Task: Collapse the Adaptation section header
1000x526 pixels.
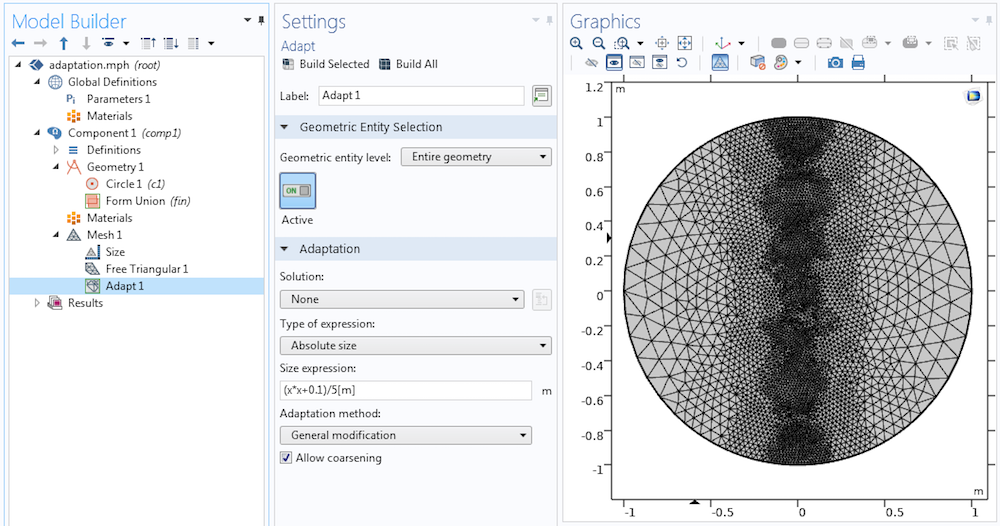Action: tap(329, 248)
